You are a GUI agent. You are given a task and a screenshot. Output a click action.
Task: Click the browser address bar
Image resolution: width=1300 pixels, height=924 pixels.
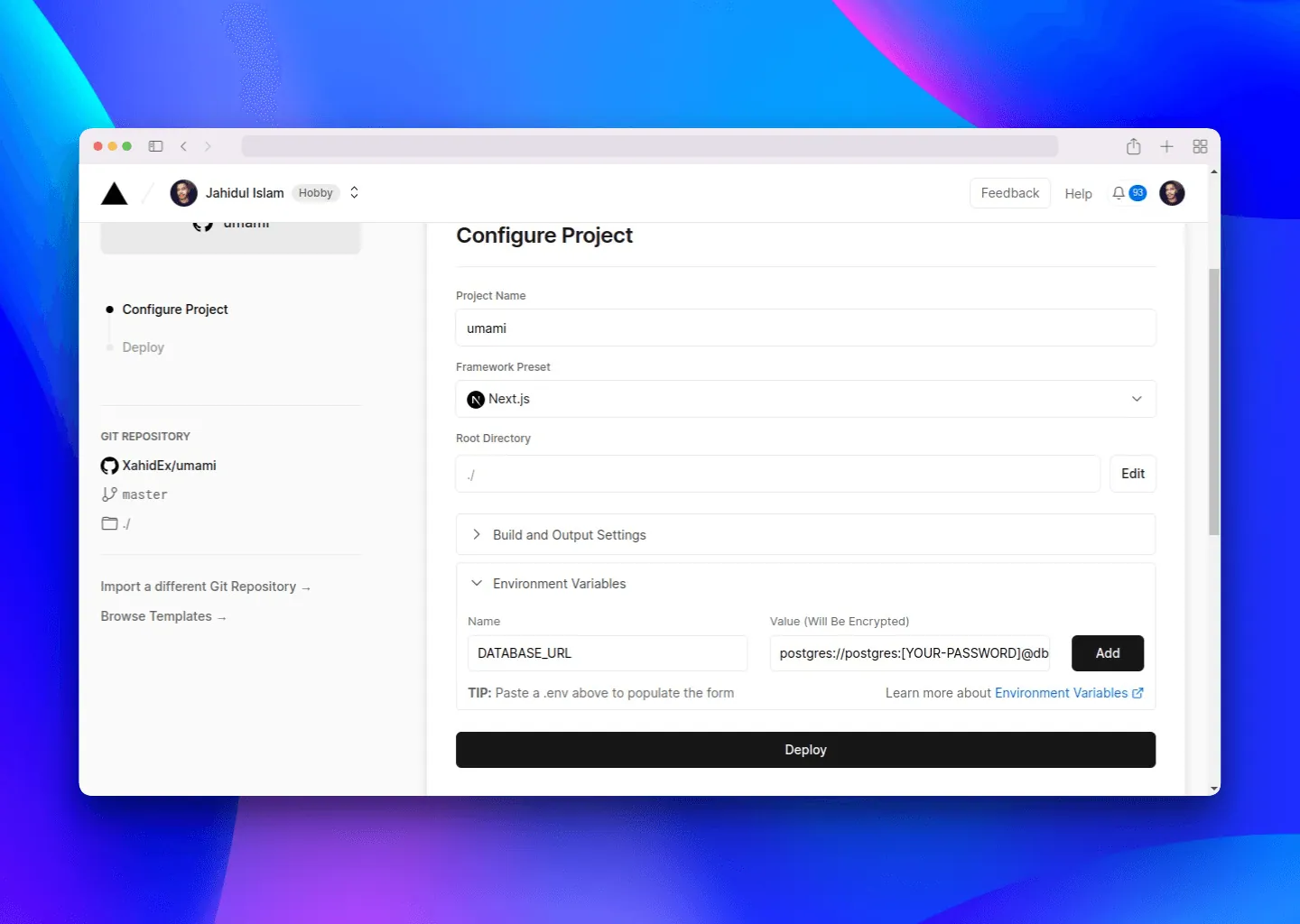(x=650, y=146)
